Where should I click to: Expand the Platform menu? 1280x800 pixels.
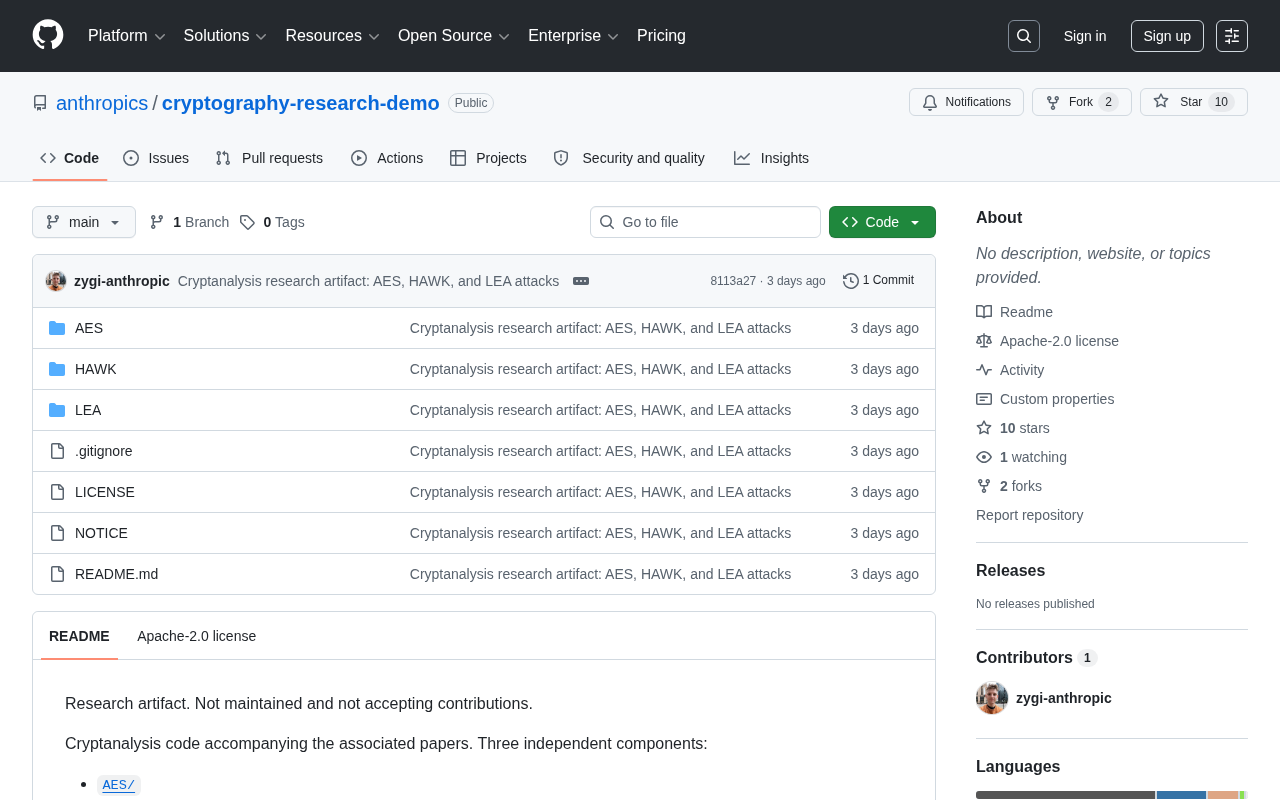tap(127, 36)
